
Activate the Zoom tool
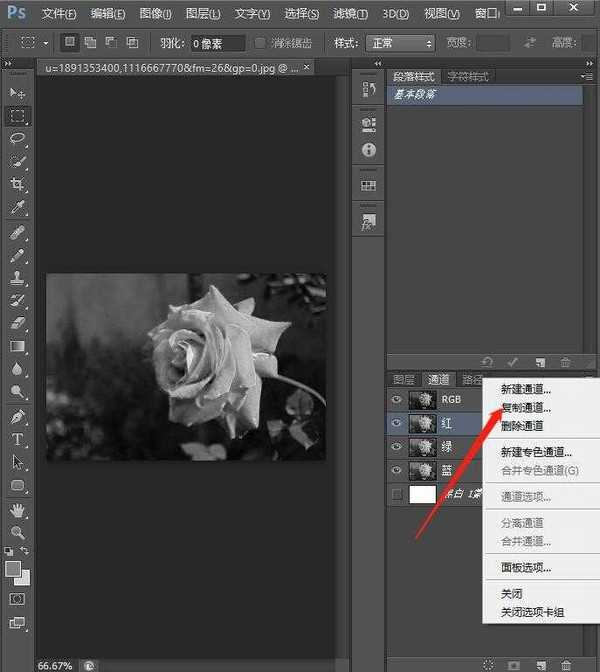tap(18, 532)
